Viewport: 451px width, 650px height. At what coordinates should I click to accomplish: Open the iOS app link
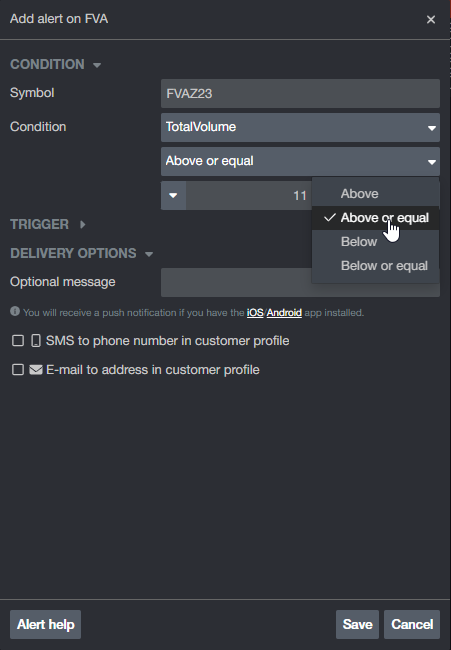tap(255, 313)
